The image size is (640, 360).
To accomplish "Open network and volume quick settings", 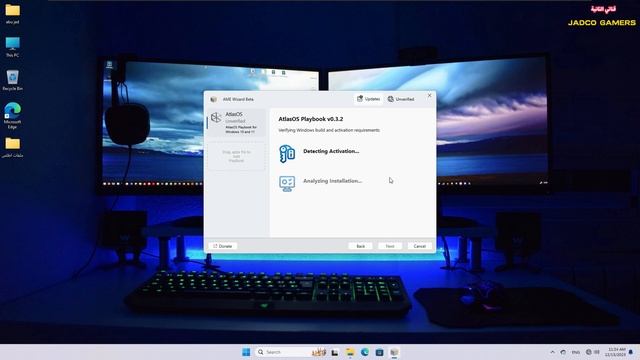I will point(593,352).
